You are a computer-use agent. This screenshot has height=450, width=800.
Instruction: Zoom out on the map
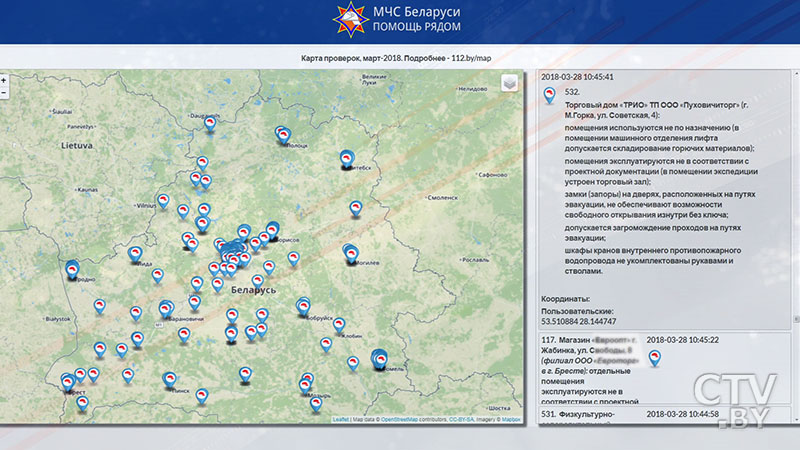tap(4, 93)
